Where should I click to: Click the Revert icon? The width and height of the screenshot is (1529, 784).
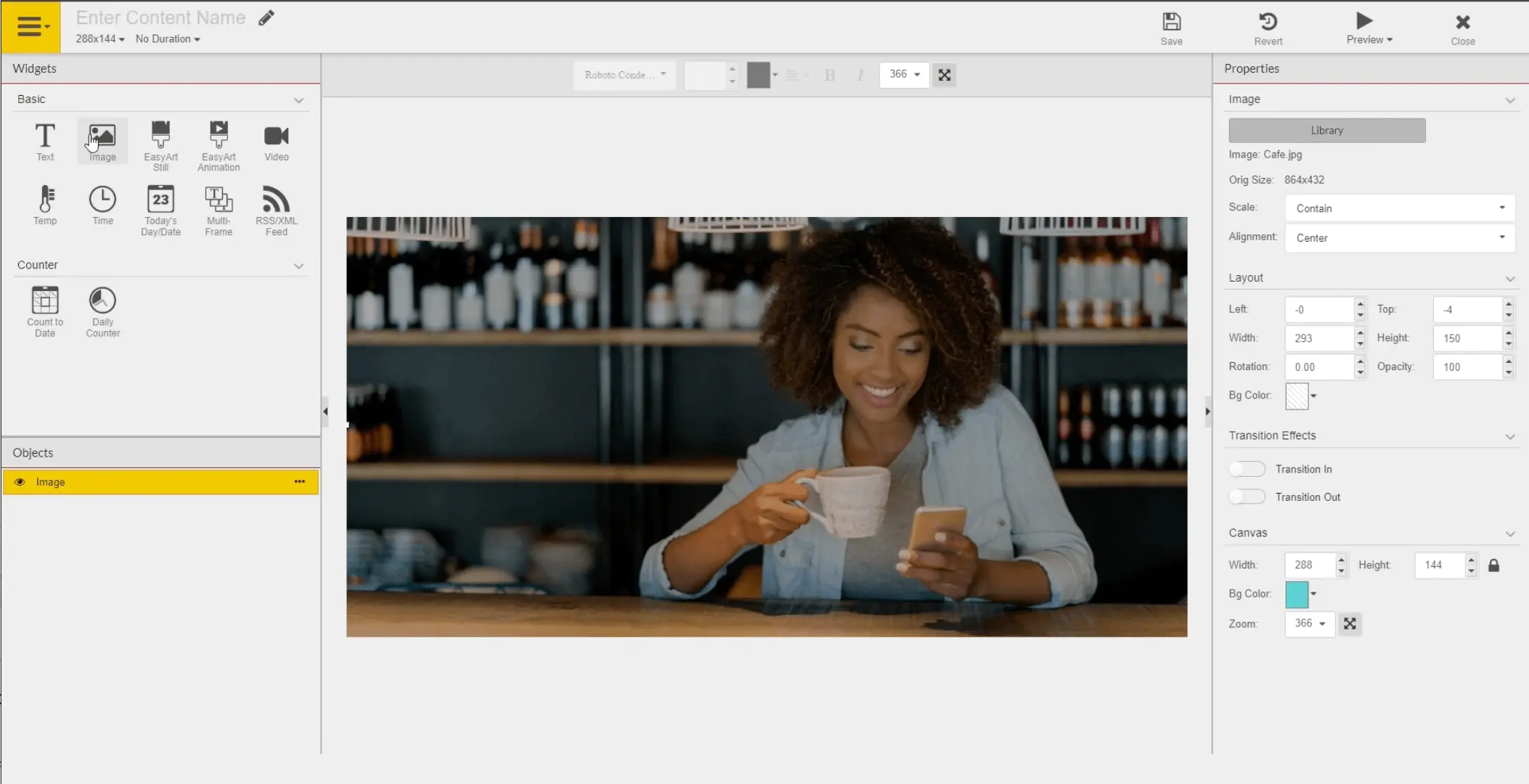coord(1268,28)
